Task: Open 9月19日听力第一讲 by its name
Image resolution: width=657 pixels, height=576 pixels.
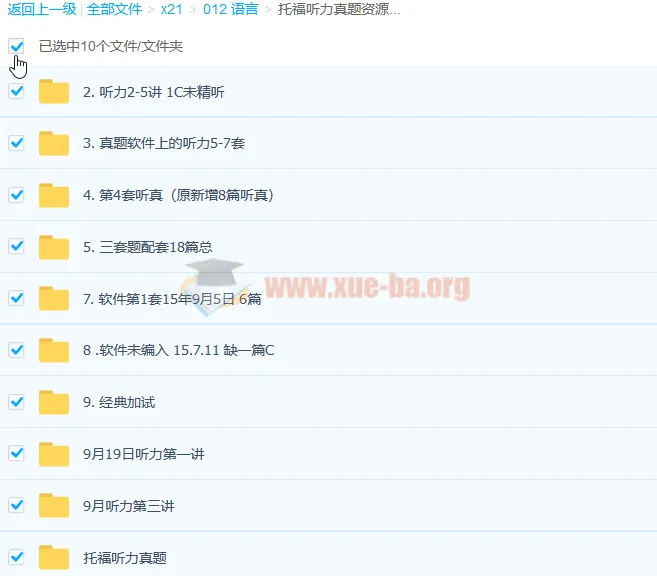Action: (x=144, y=454)
